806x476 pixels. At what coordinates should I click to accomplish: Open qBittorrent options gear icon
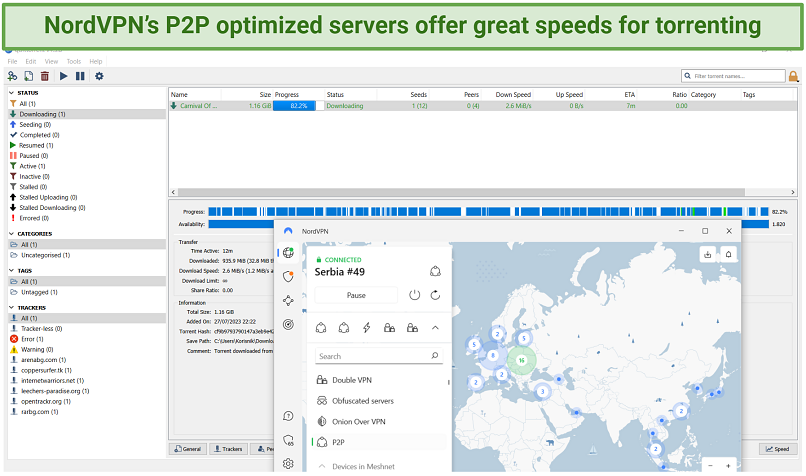[99, 76]
